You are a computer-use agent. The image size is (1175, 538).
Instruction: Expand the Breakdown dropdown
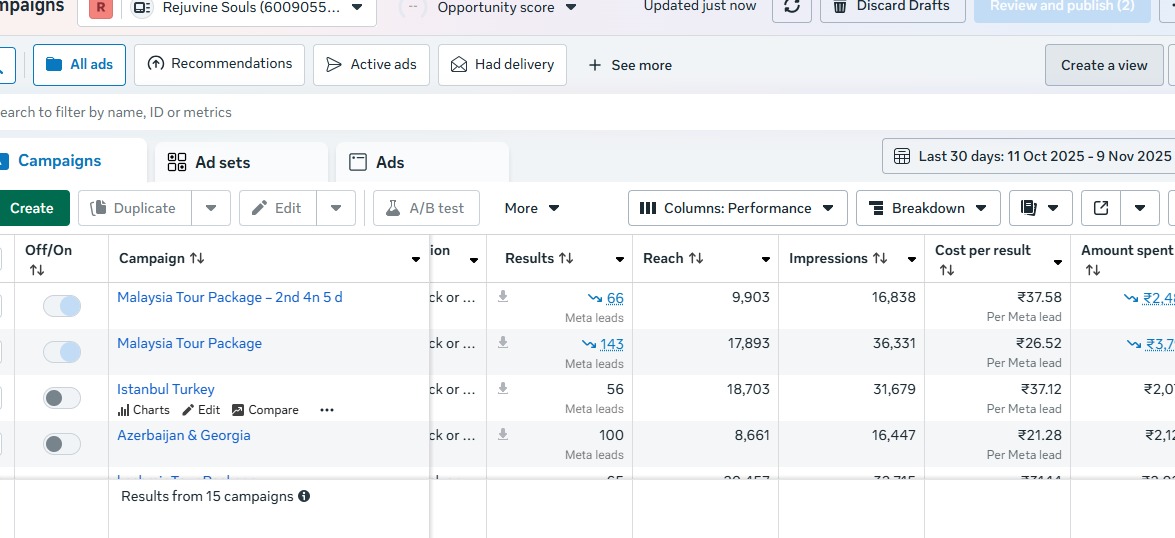point(927,208)
